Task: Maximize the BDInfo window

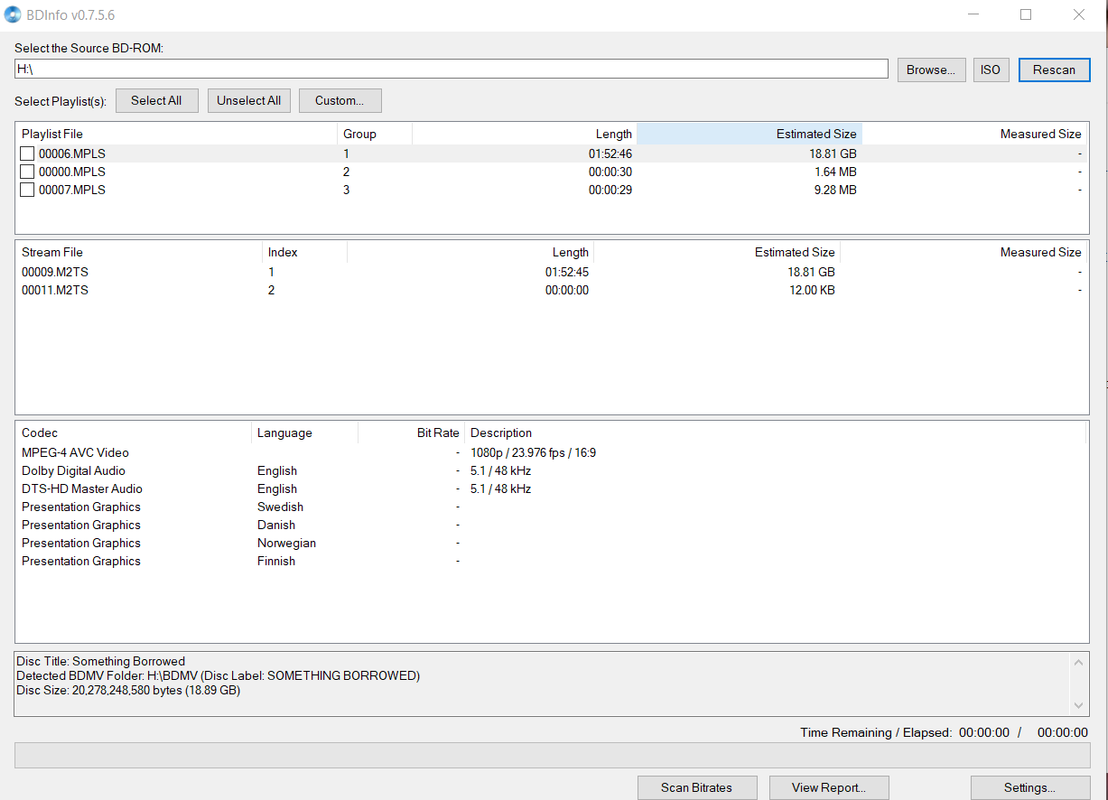Action: [x=1025, y=15]
